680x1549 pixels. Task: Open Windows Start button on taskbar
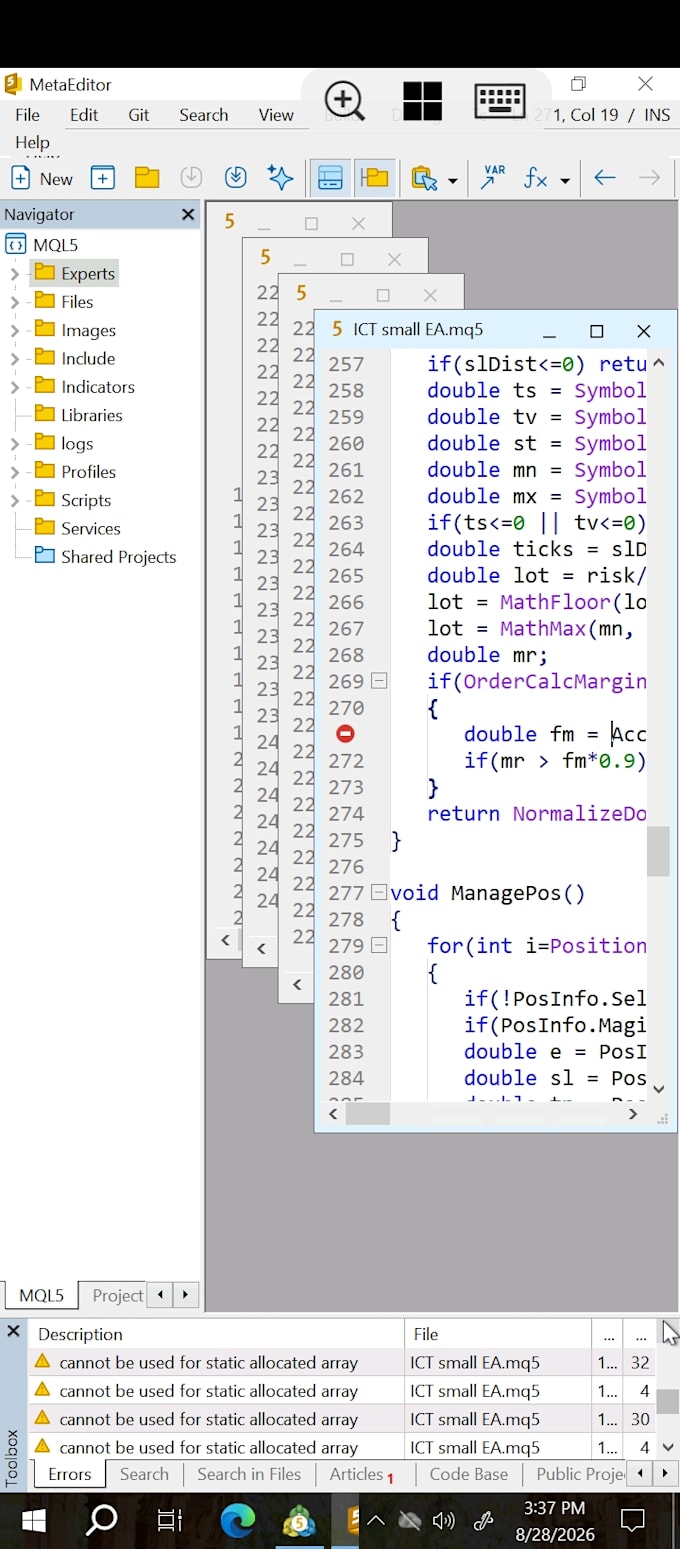point(34,1521)
